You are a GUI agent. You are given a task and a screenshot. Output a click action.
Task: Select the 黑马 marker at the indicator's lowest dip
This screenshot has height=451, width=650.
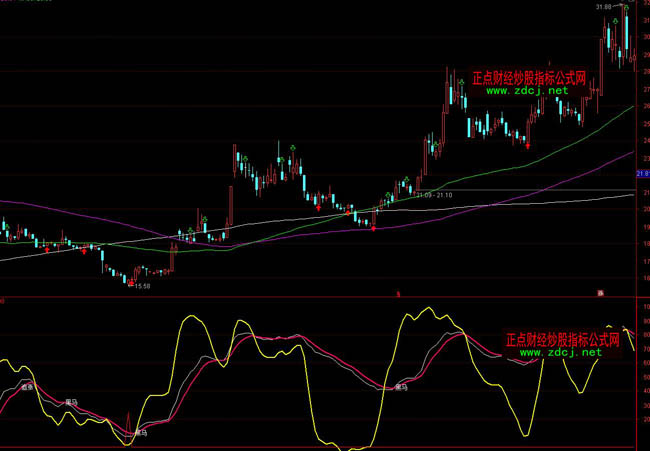[x=140, y=433]
